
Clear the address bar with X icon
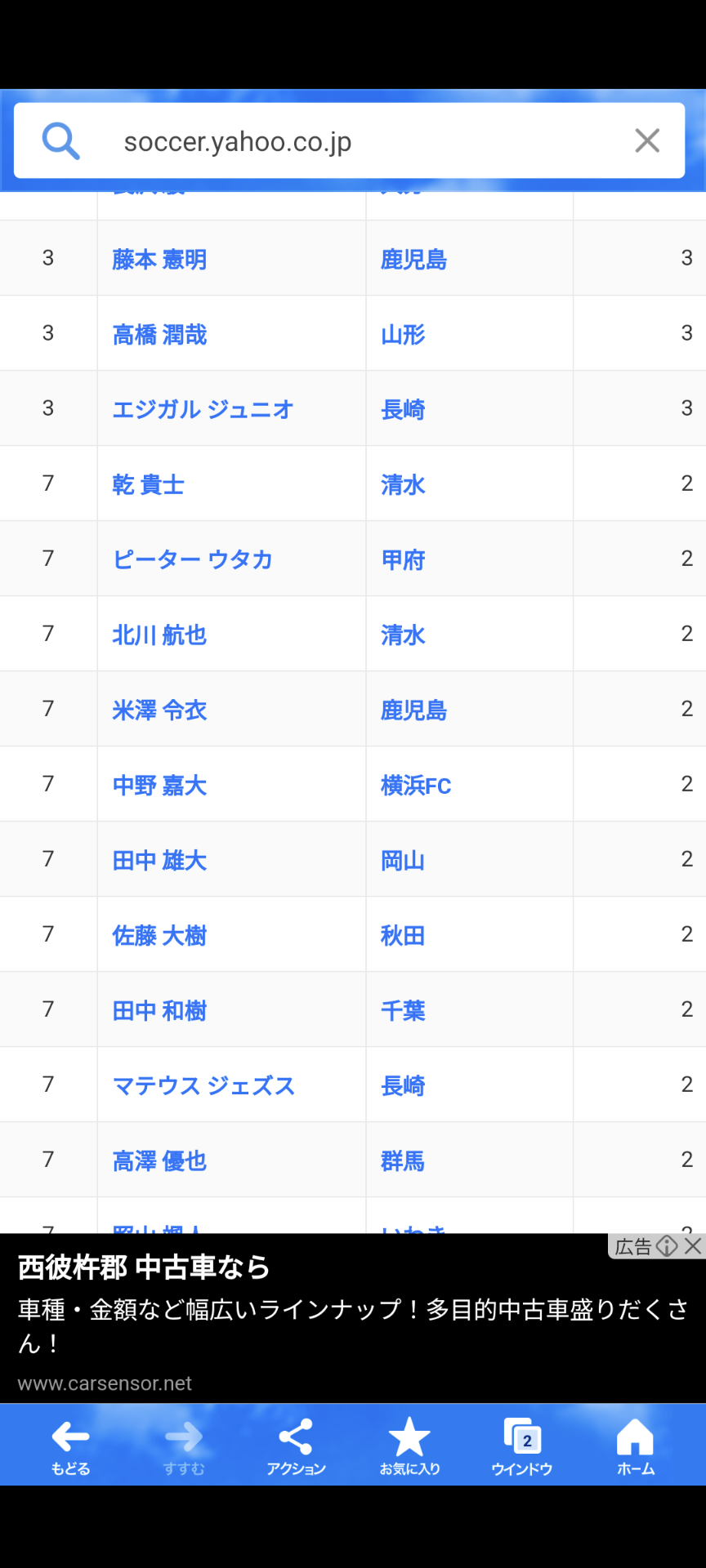[647, 141]
